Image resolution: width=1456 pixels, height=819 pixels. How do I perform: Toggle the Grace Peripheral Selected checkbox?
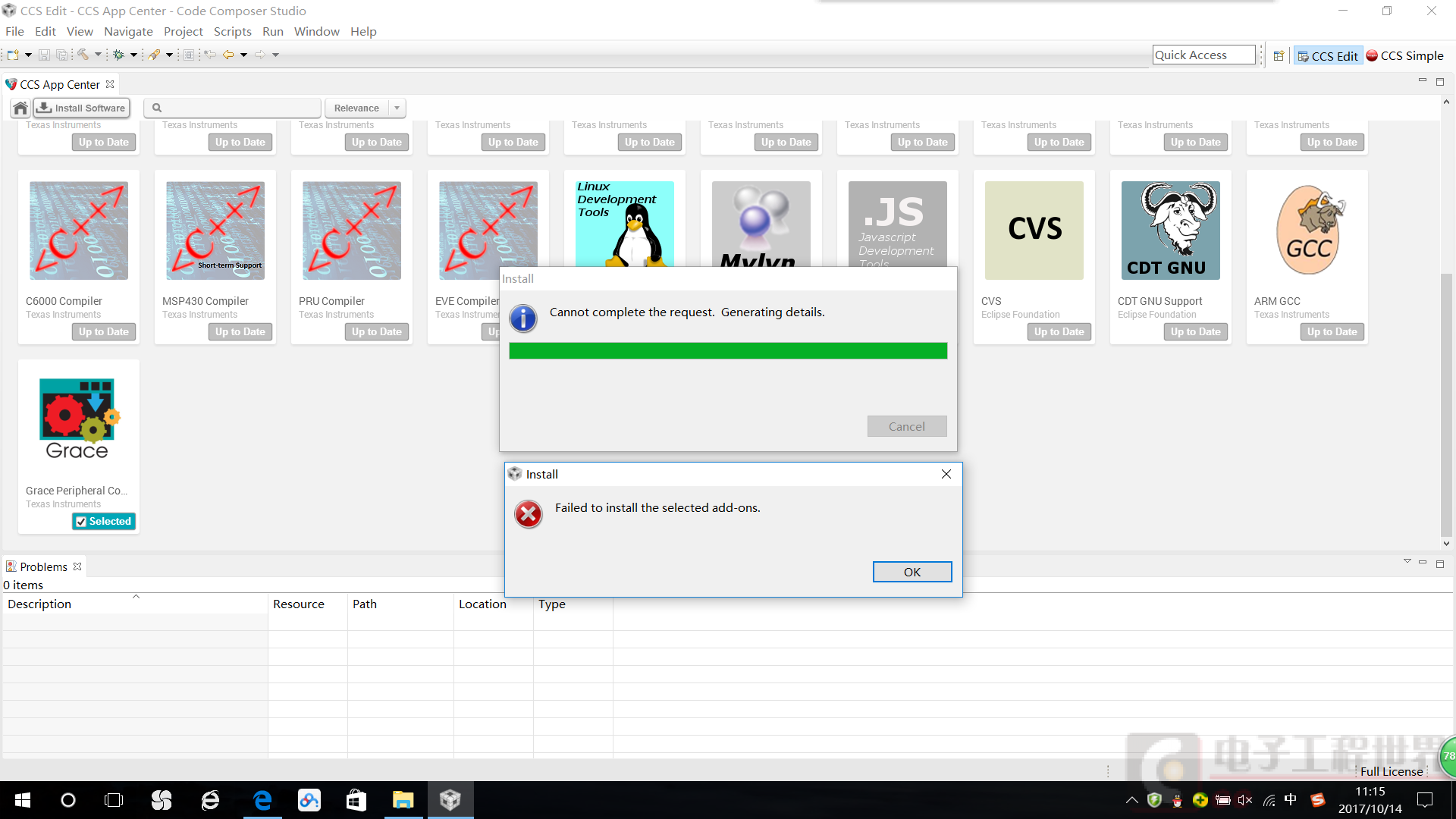point(81,522)
